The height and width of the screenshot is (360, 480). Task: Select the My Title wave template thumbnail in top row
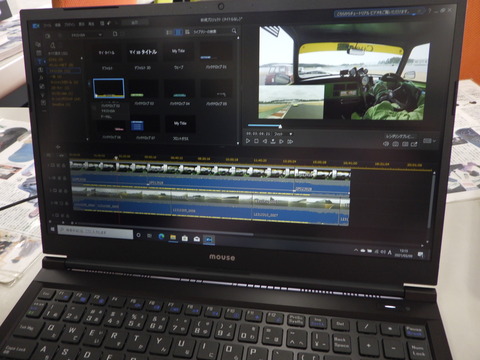(x=179, y=51)
